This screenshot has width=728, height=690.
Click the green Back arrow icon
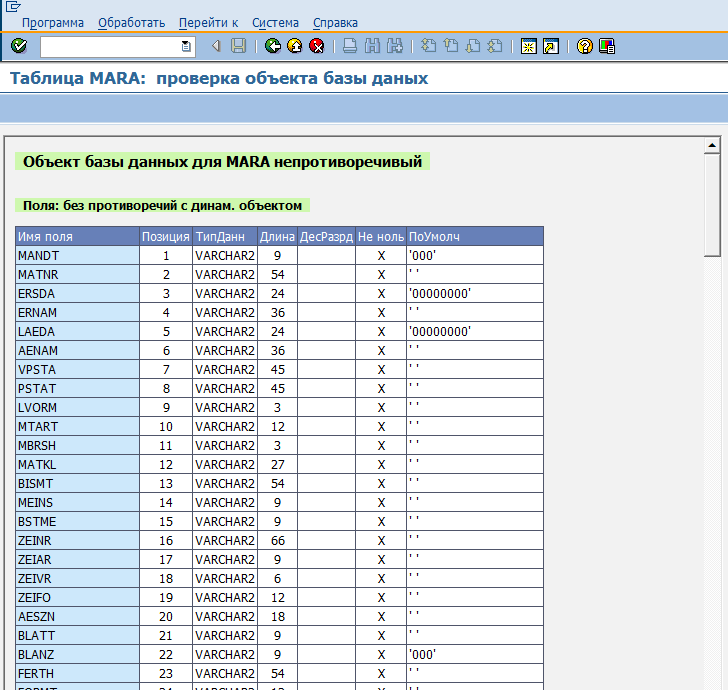click(273, 46)
